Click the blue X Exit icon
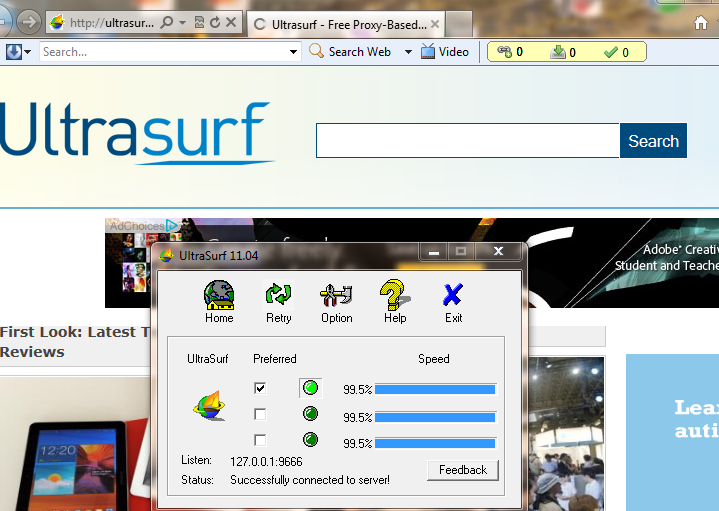The image size is (719, 511). tap(453, 294)
